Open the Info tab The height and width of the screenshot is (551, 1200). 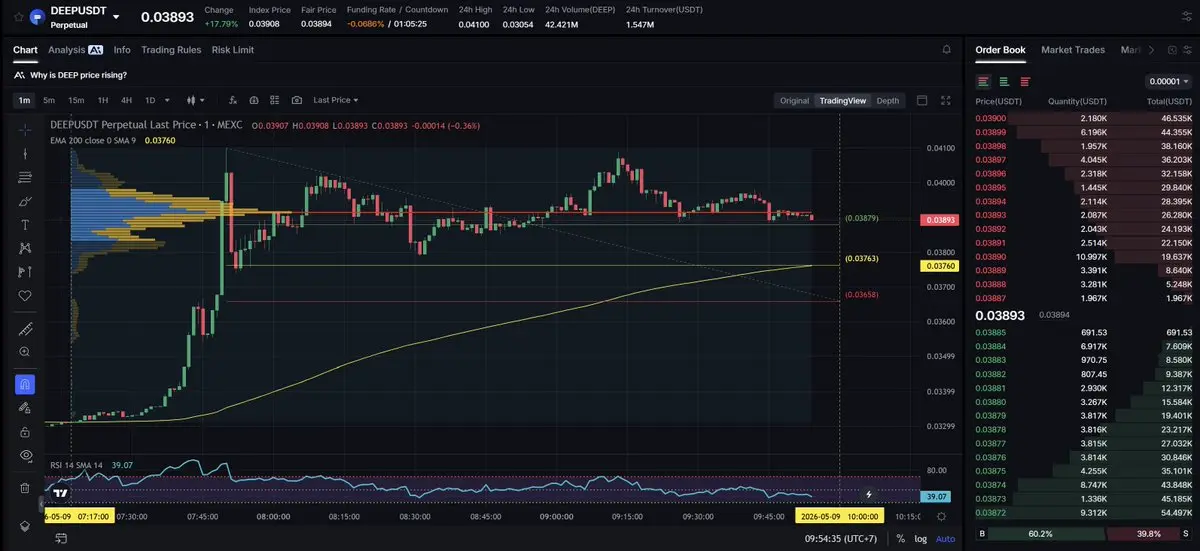(x=122, y=49)
